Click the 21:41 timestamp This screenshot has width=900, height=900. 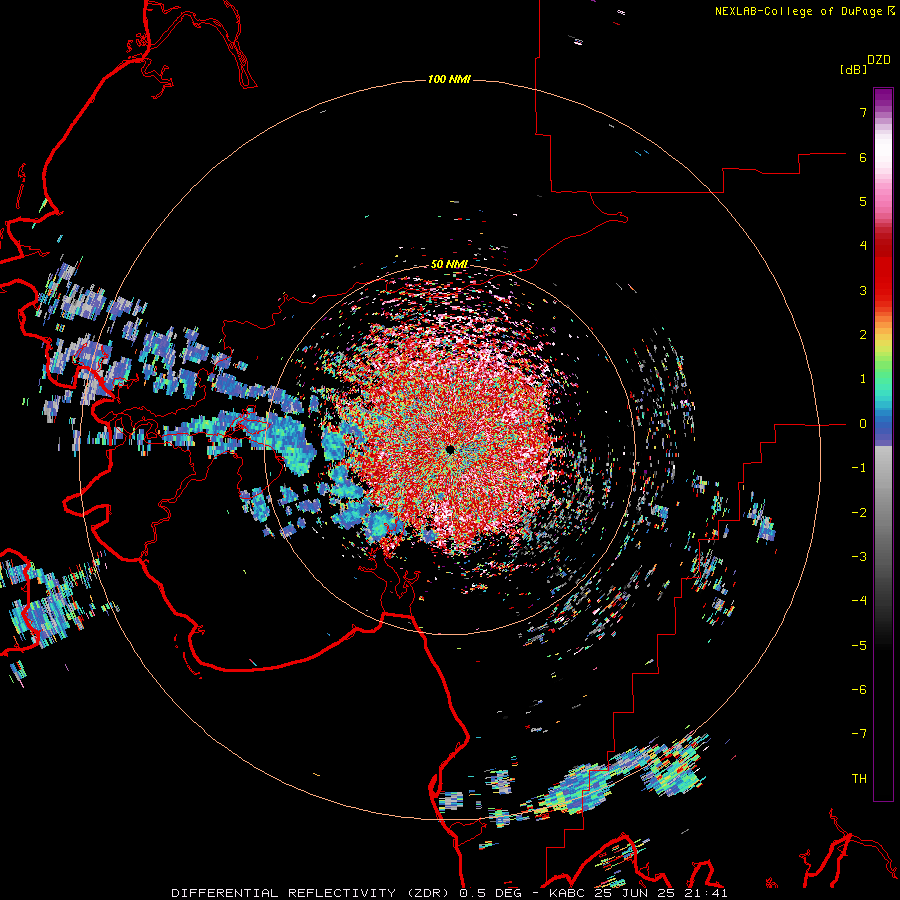point(706,893)
